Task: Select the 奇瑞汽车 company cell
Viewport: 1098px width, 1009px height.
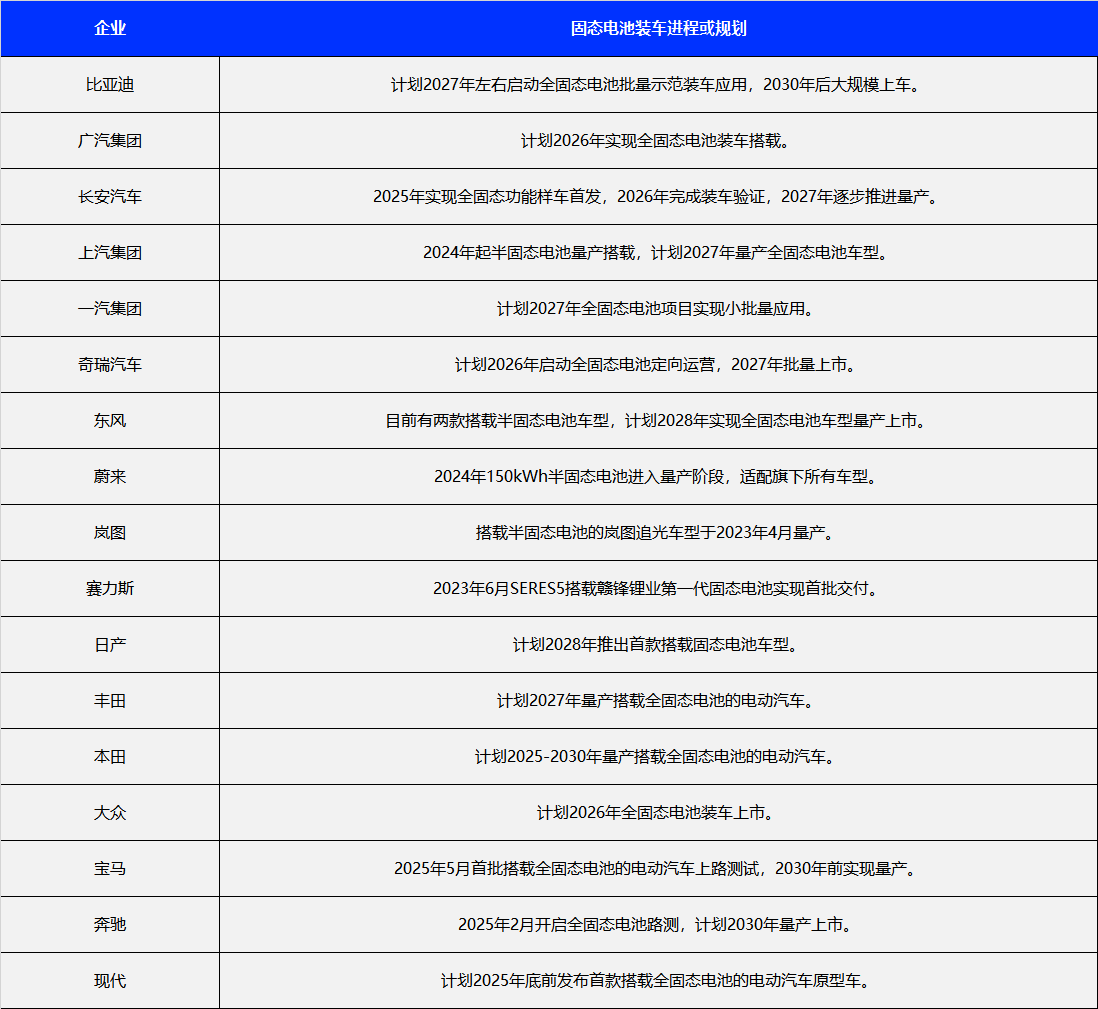Action: point(110,365)
